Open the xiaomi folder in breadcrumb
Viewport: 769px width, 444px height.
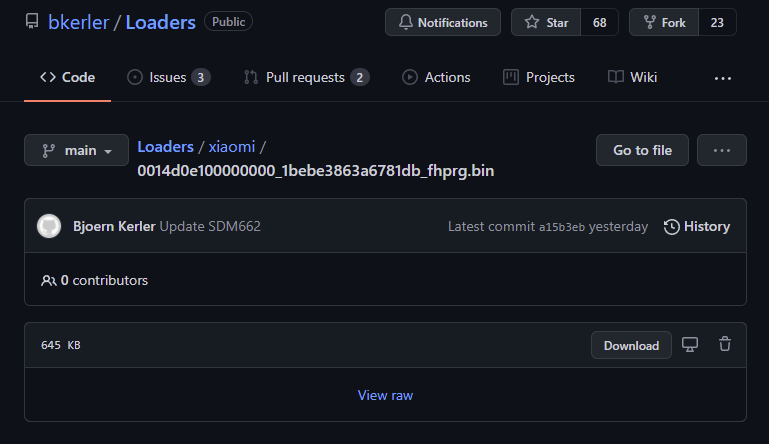click(x=232, y=147)
